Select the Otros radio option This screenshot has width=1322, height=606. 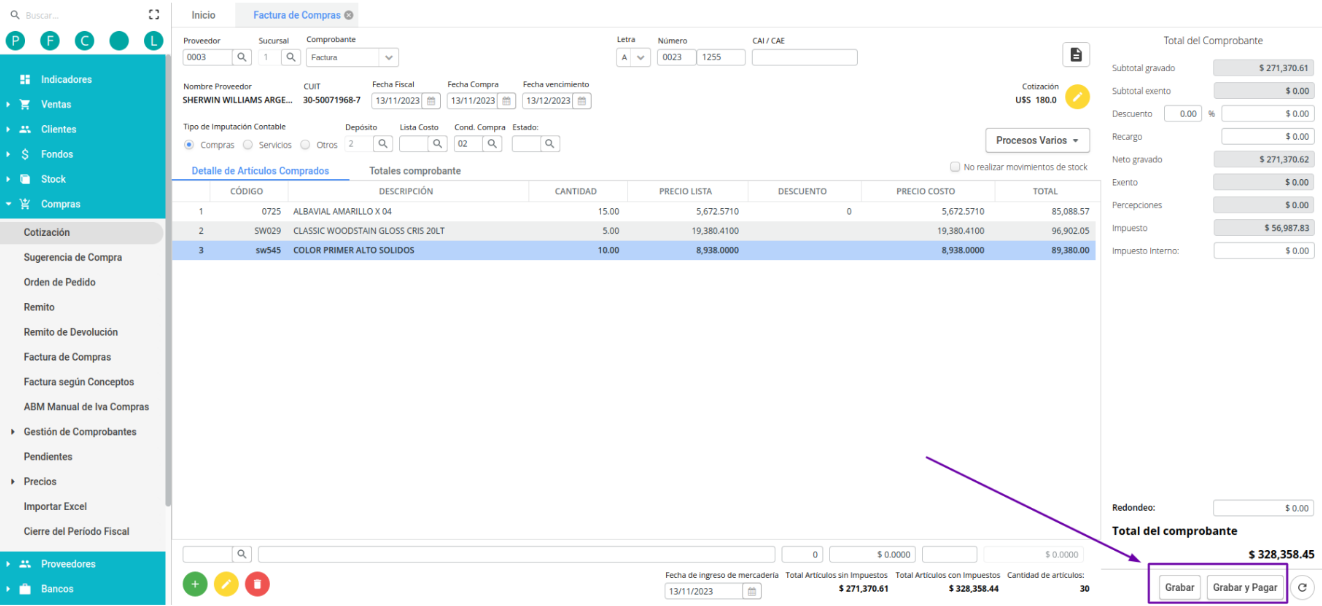click(x=306, y=145)
